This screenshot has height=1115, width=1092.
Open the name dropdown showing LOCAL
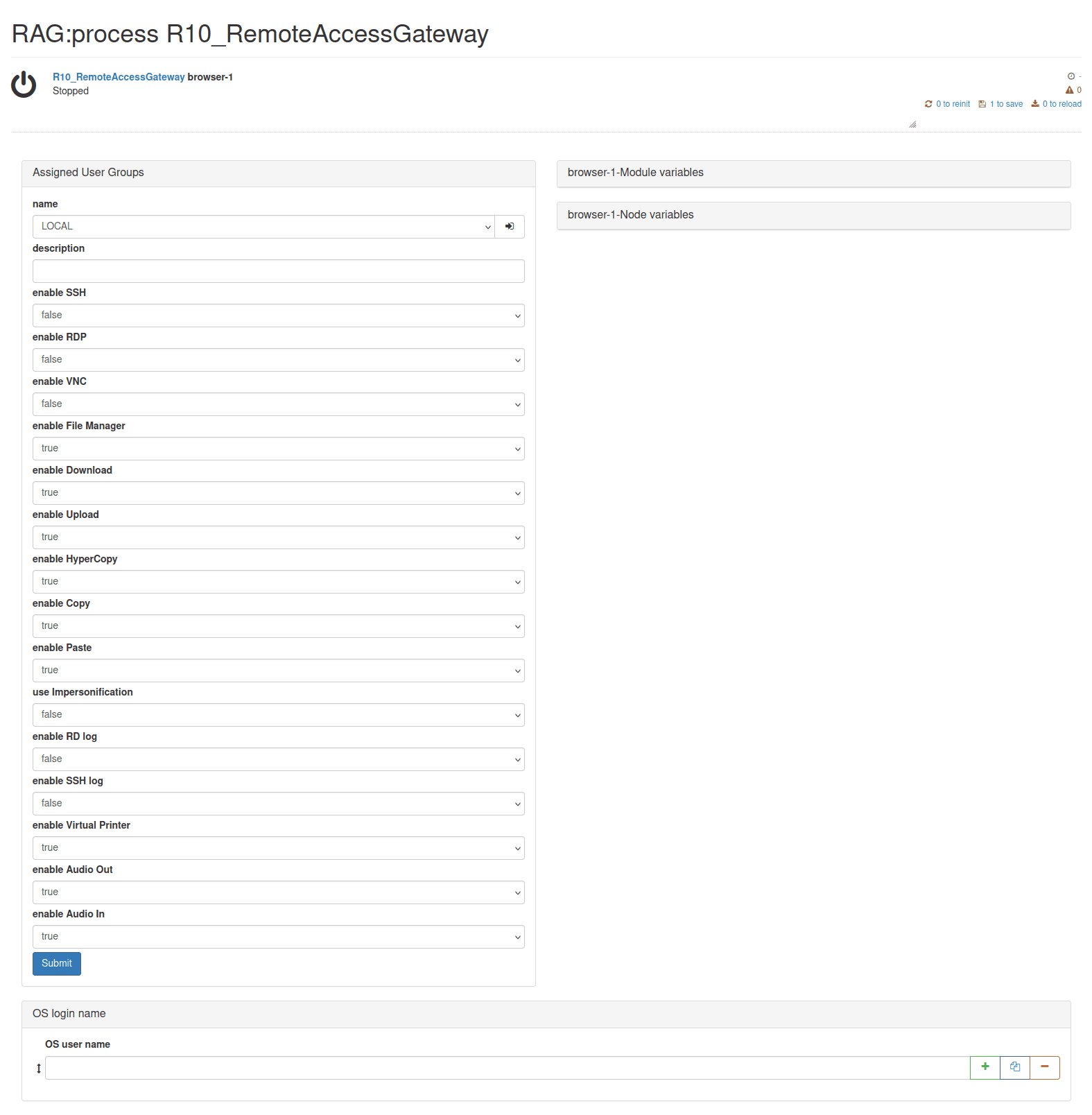click(263, 227)
